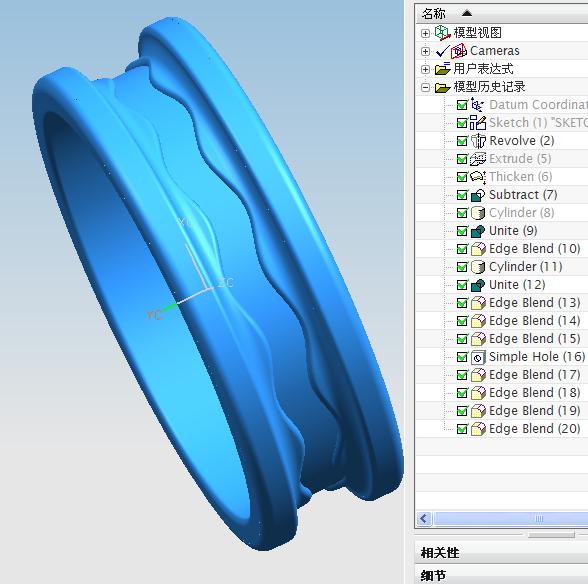Uncheck the Simple Hole (16) checkbox
Viewport: 588px width, 584px height.
tap(462, 357)
